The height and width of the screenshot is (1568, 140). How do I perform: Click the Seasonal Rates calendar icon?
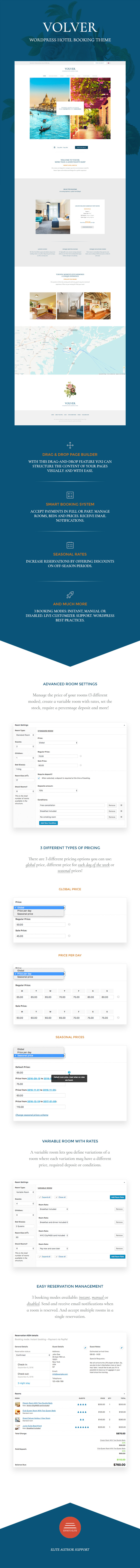click(x=70, y=545)
